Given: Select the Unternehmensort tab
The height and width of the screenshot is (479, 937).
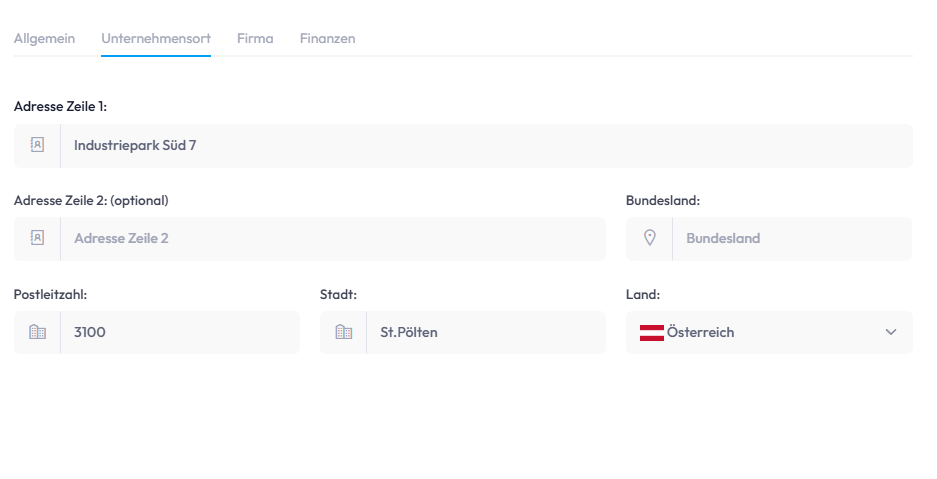Looking at the screenshot, I should tap(156, 38).
